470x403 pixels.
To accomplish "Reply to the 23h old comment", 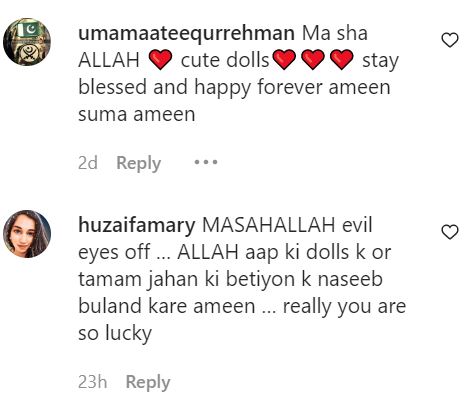I will [148, 382].
